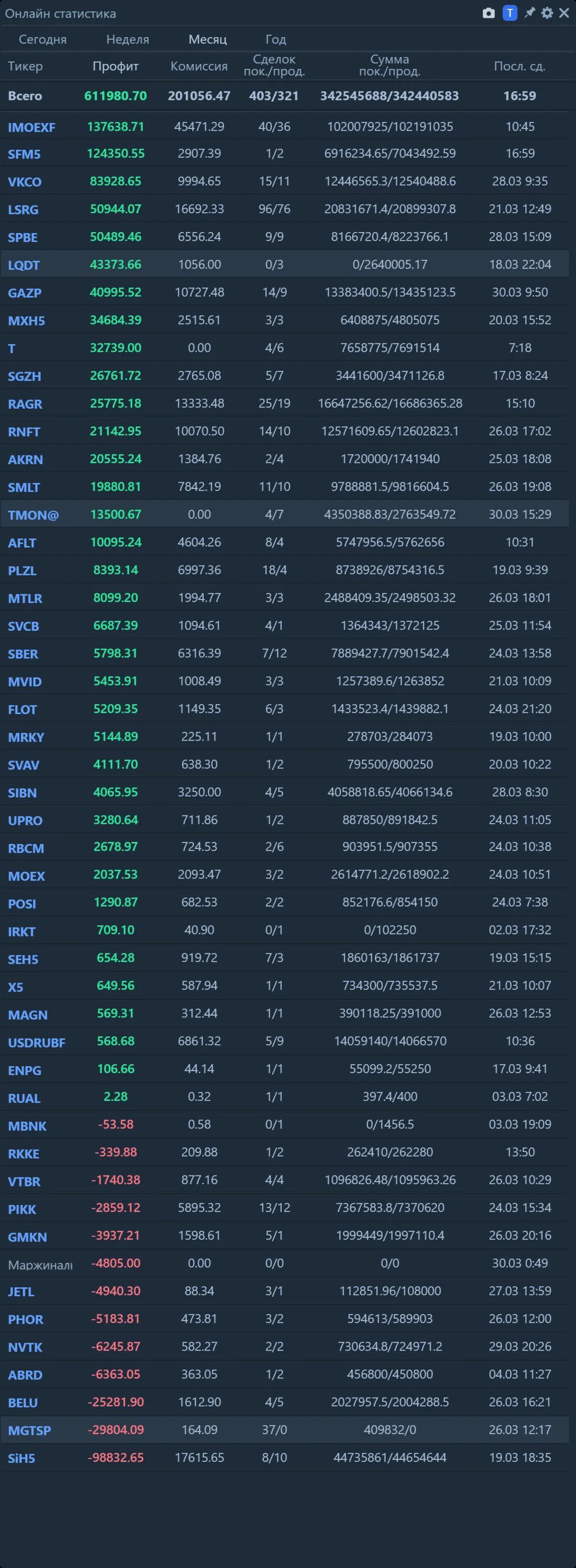Click SFM5 profit 124350.55

pos(116,153)
